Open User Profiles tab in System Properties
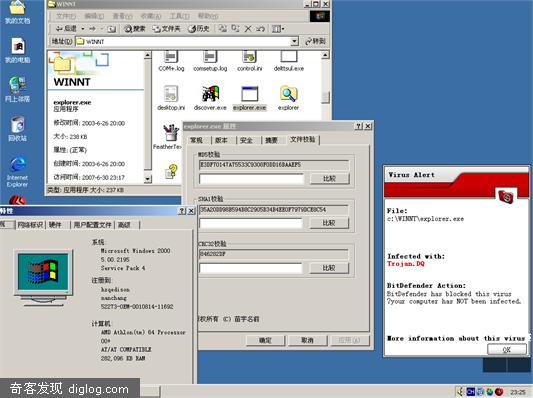The width and height of the screenshot is (533, 398). pyautogui.click(x=93, y=225)
